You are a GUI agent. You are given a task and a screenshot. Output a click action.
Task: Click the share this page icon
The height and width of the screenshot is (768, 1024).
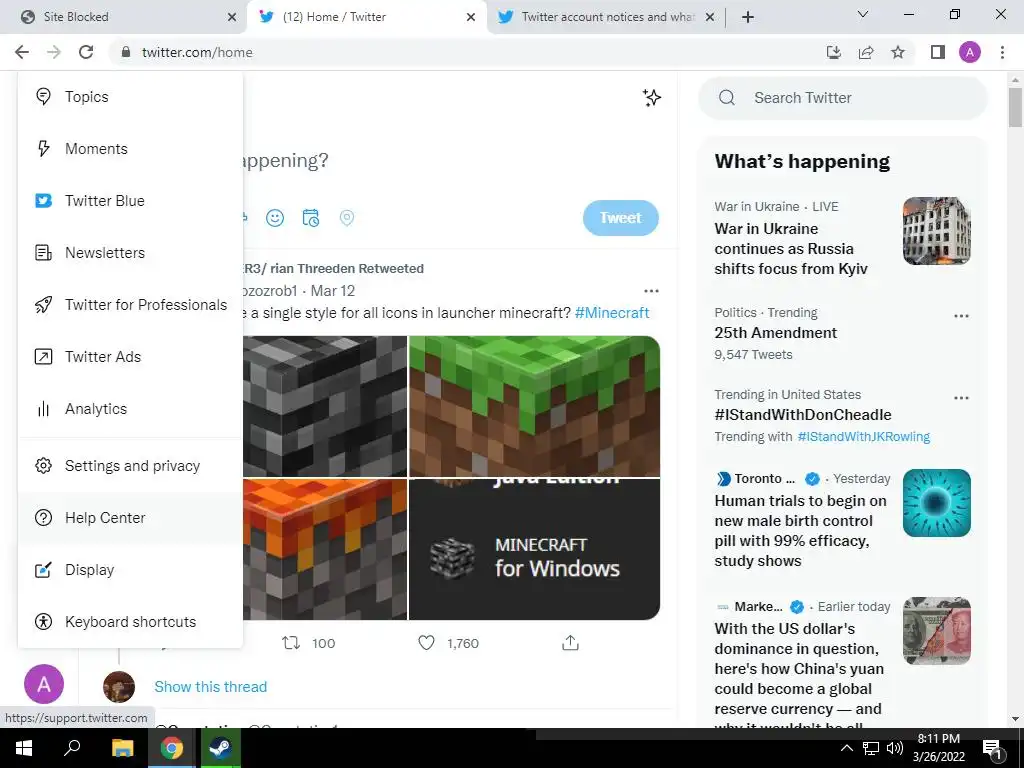(x=866, y=52)
